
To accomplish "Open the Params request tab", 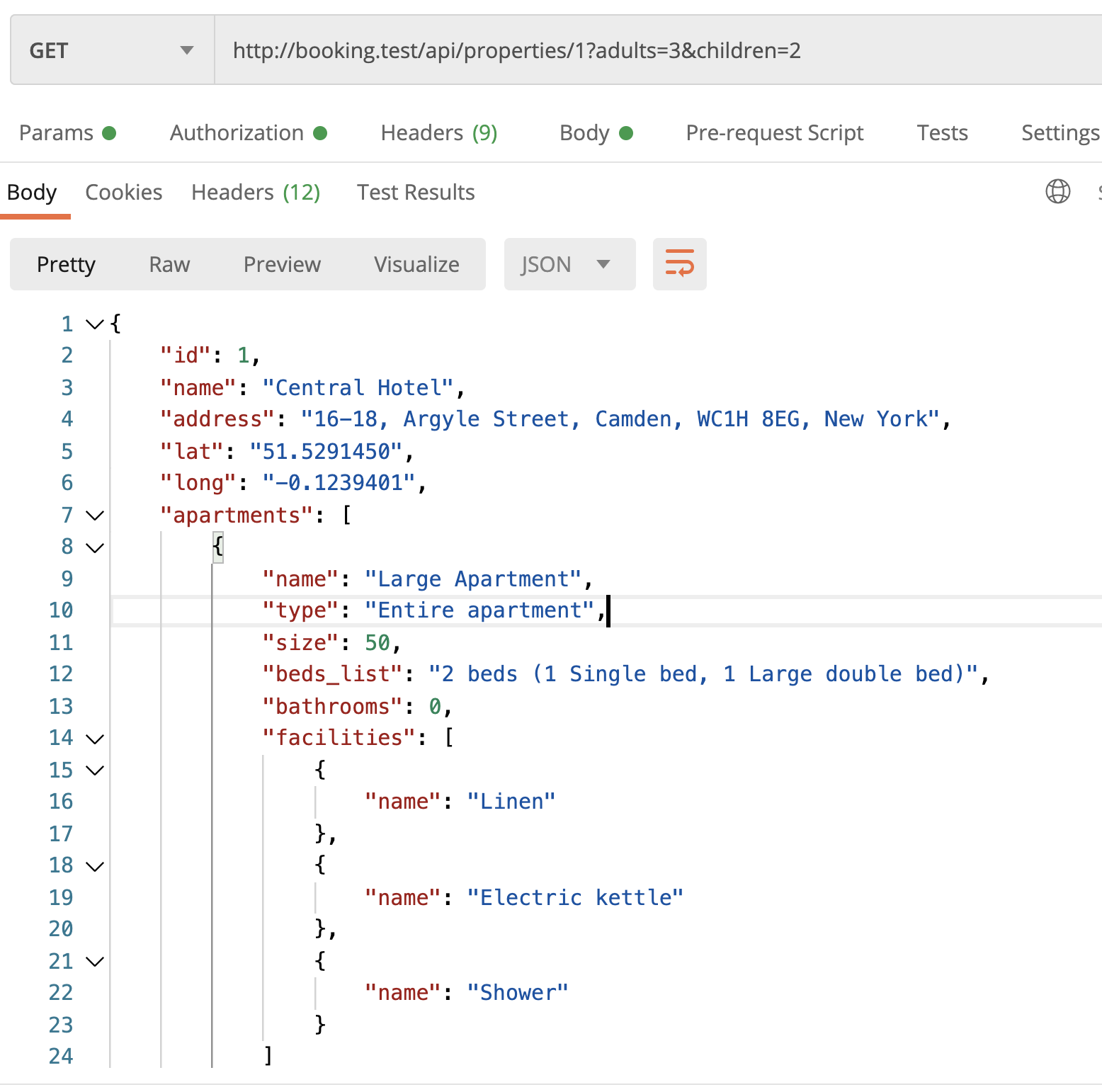I will tap(67, 133).
